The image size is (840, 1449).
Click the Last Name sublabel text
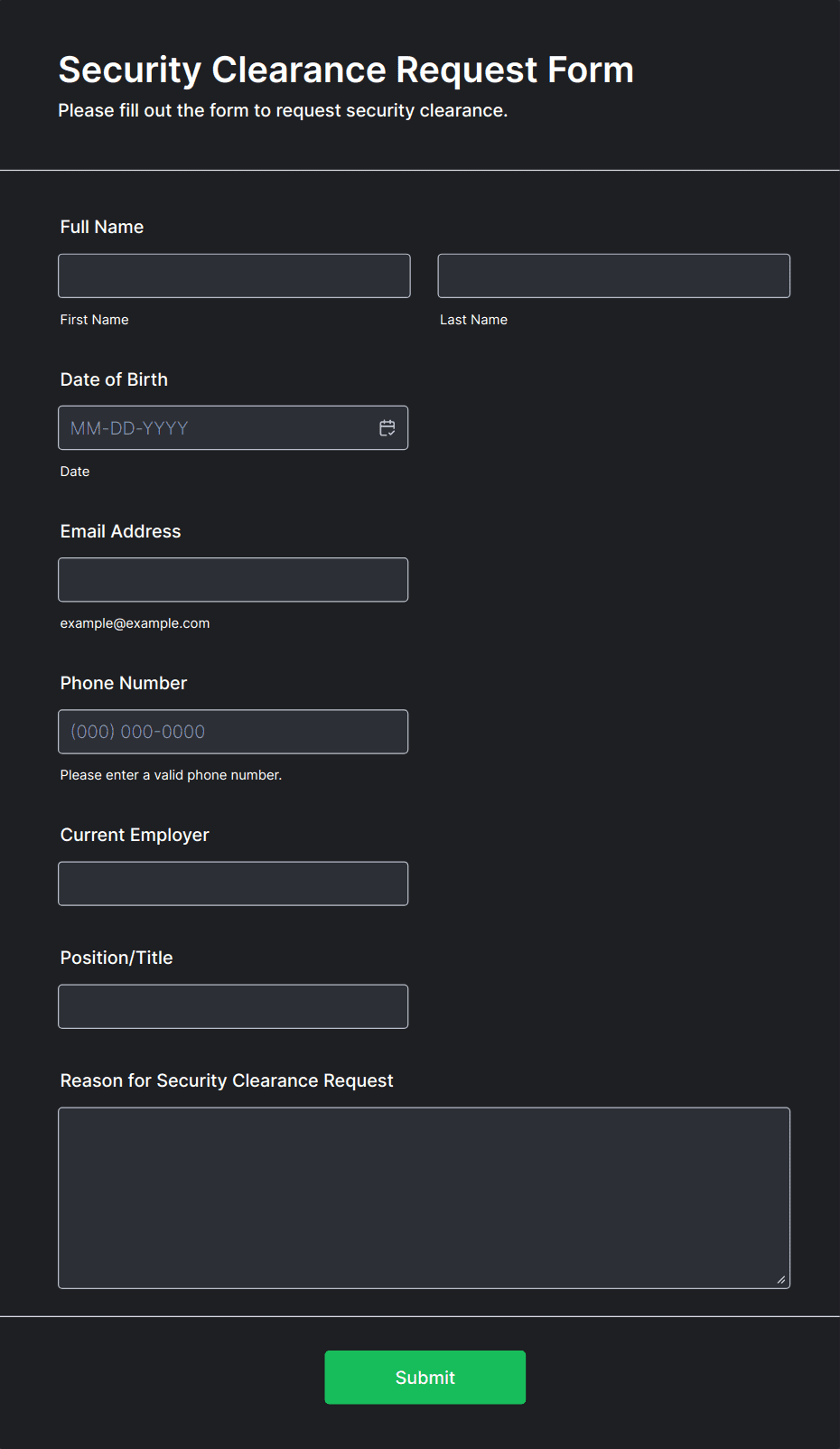pos(473,320)
